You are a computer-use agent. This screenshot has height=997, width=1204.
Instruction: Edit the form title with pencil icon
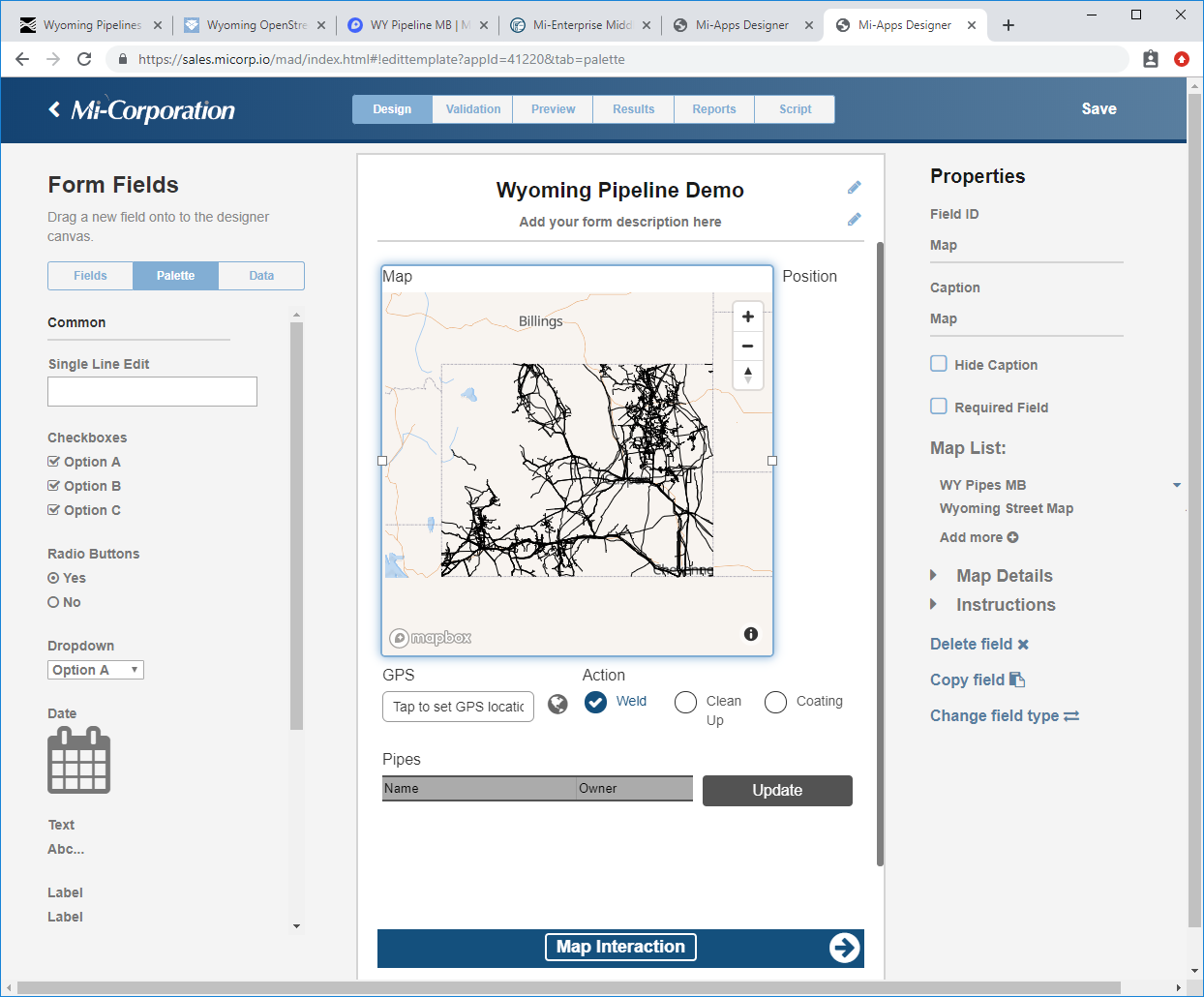pos(854,188)
